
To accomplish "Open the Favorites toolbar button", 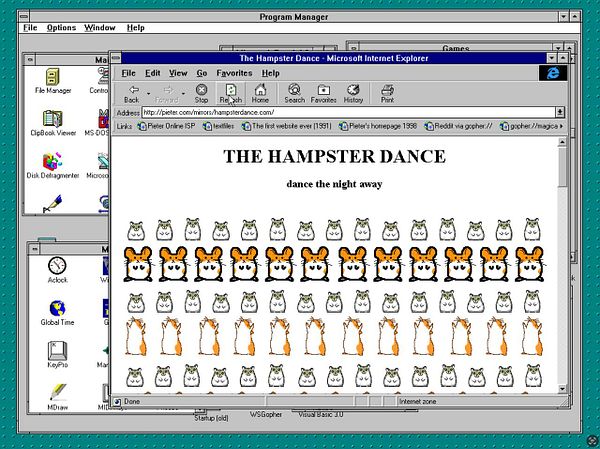I will click(x=323, y=94).
